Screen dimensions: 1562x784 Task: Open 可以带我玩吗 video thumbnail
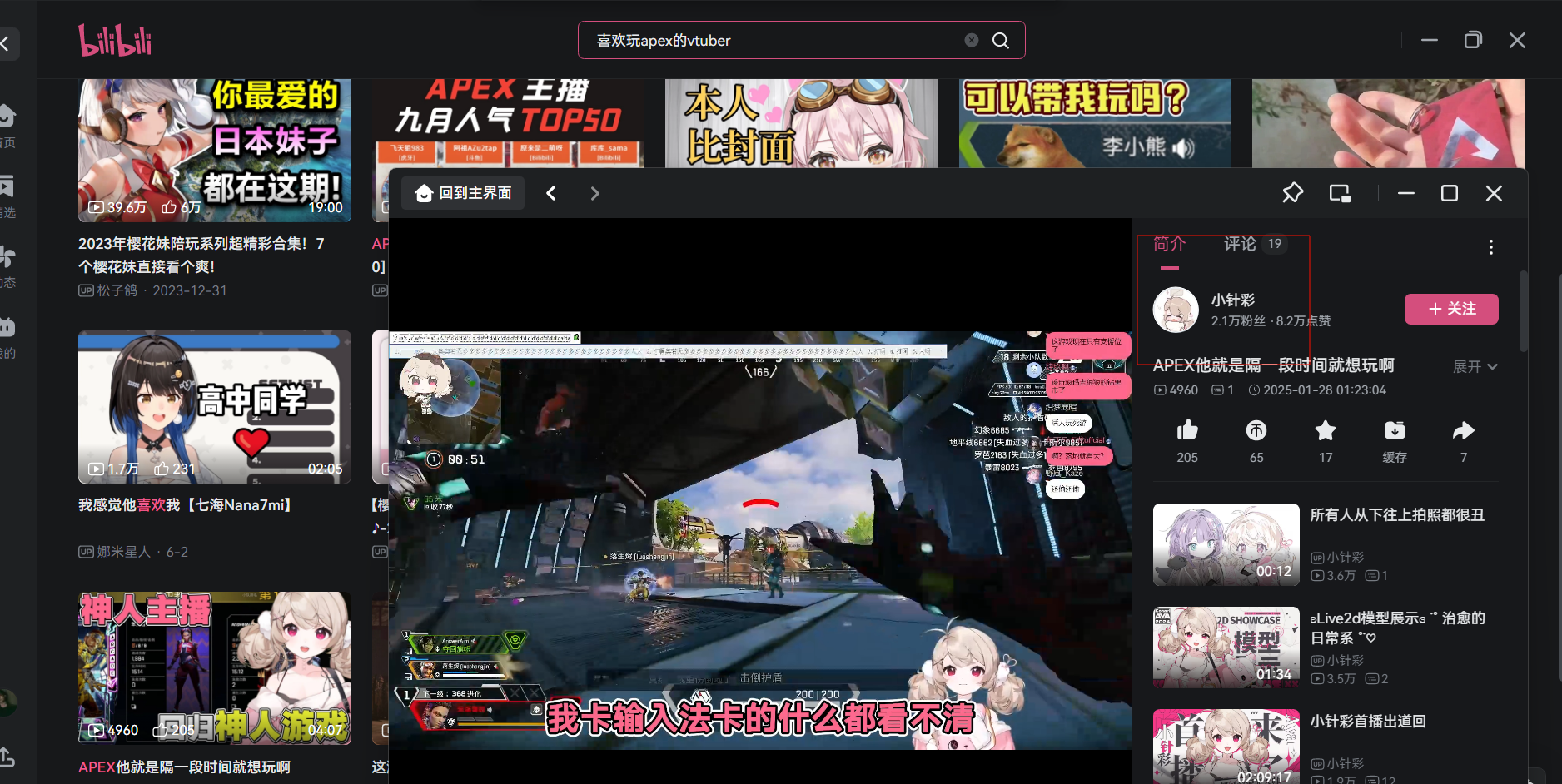click(x=1095, y=123)
